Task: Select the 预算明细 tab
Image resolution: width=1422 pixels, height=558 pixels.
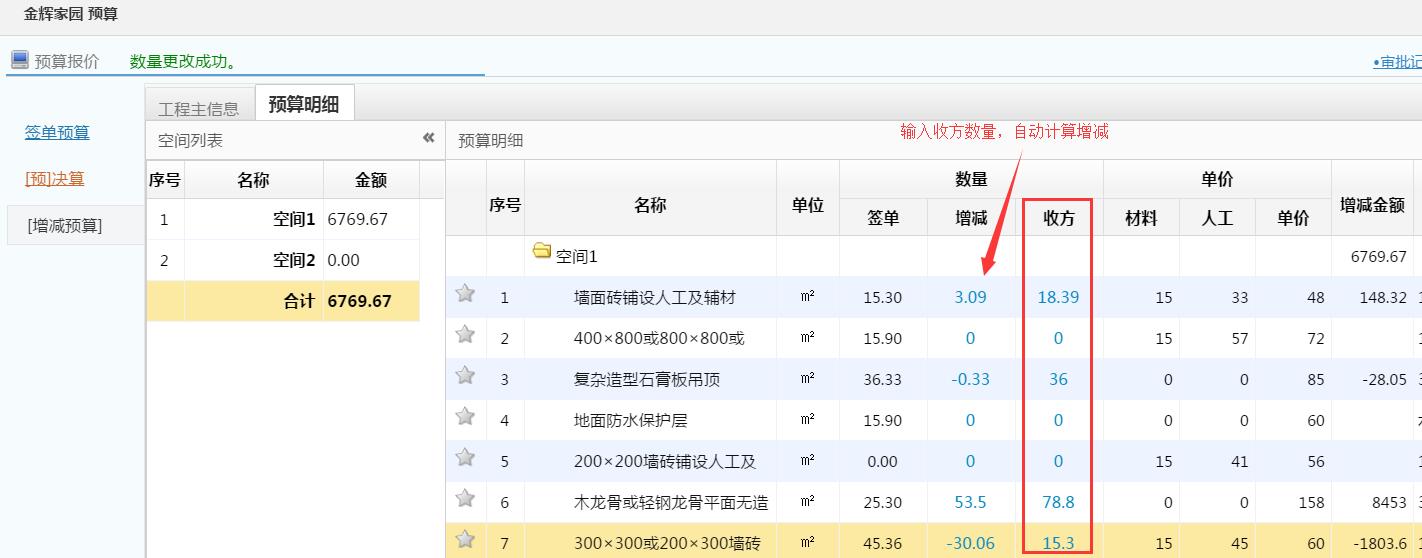Action: click(304, 105)
